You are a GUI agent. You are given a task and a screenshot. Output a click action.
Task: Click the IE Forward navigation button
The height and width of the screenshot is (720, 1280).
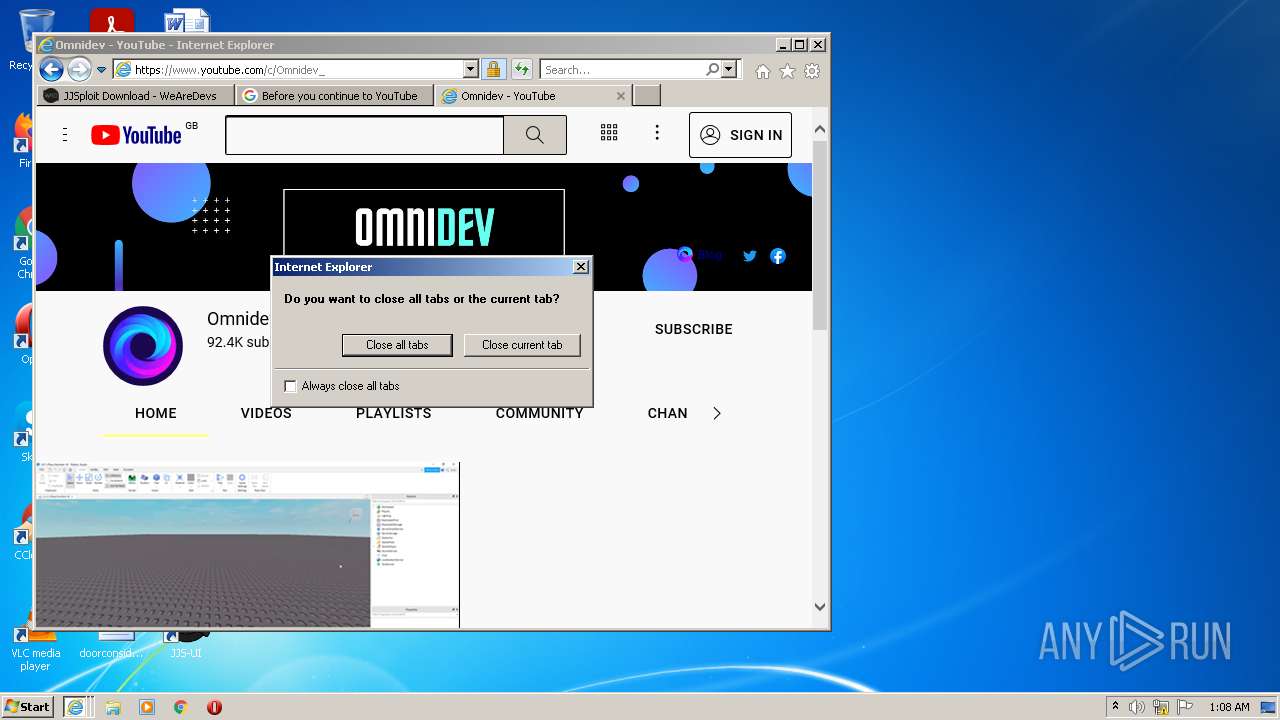(x=79, y=69)
